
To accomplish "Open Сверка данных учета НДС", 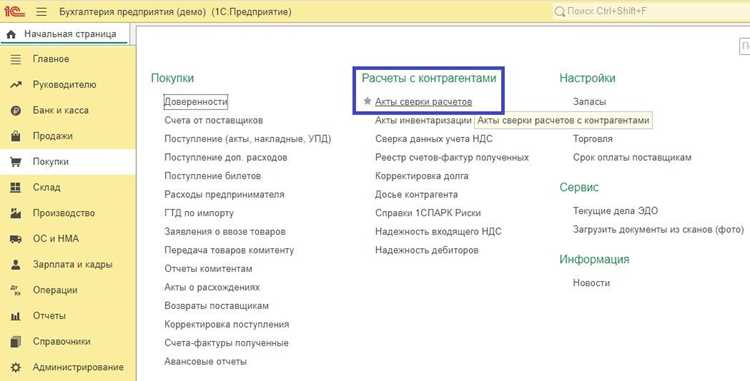I will [x=434, y=139].
